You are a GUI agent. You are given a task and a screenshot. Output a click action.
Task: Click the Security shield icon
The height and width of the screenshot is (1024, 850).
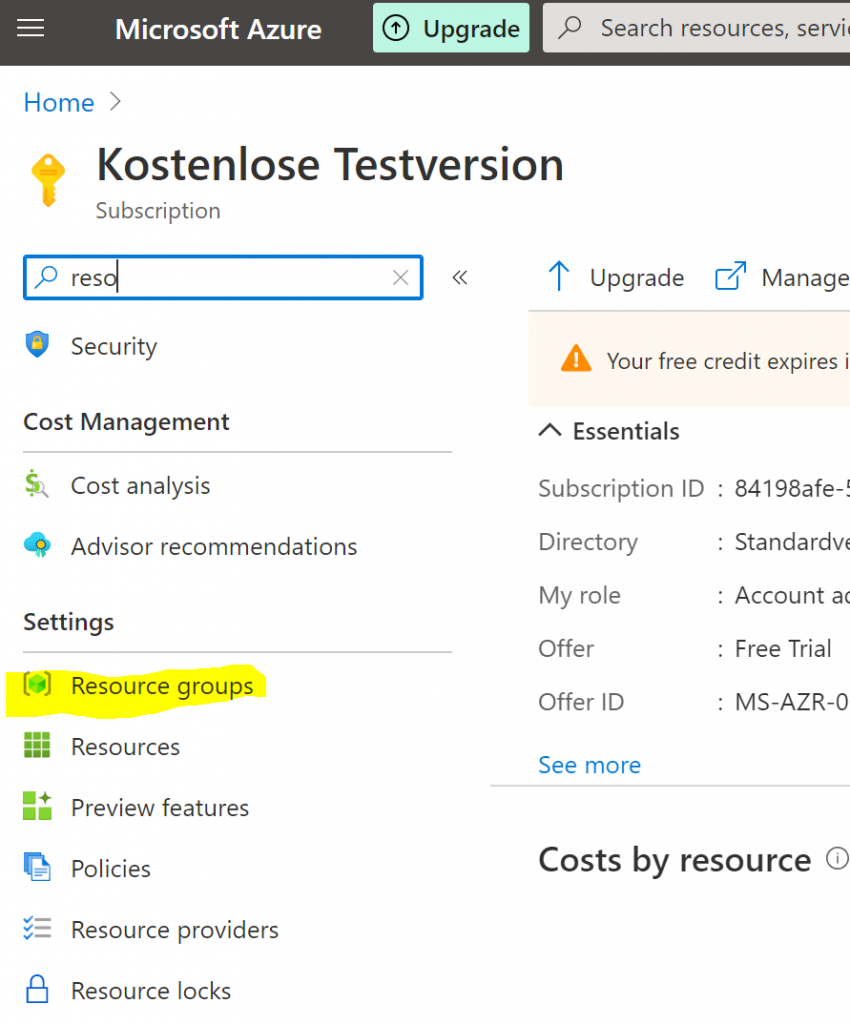coord(37,344)
